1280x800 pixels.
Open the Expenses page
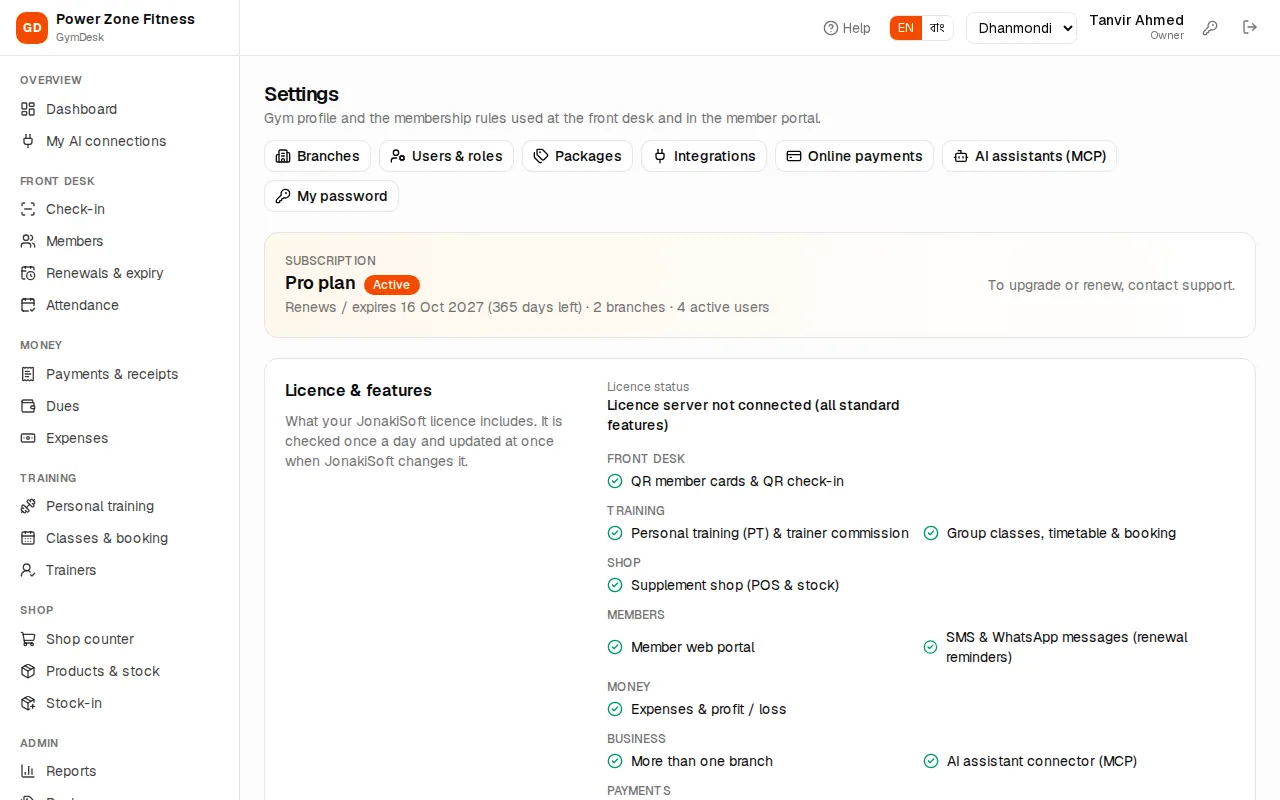pos(120,438)
